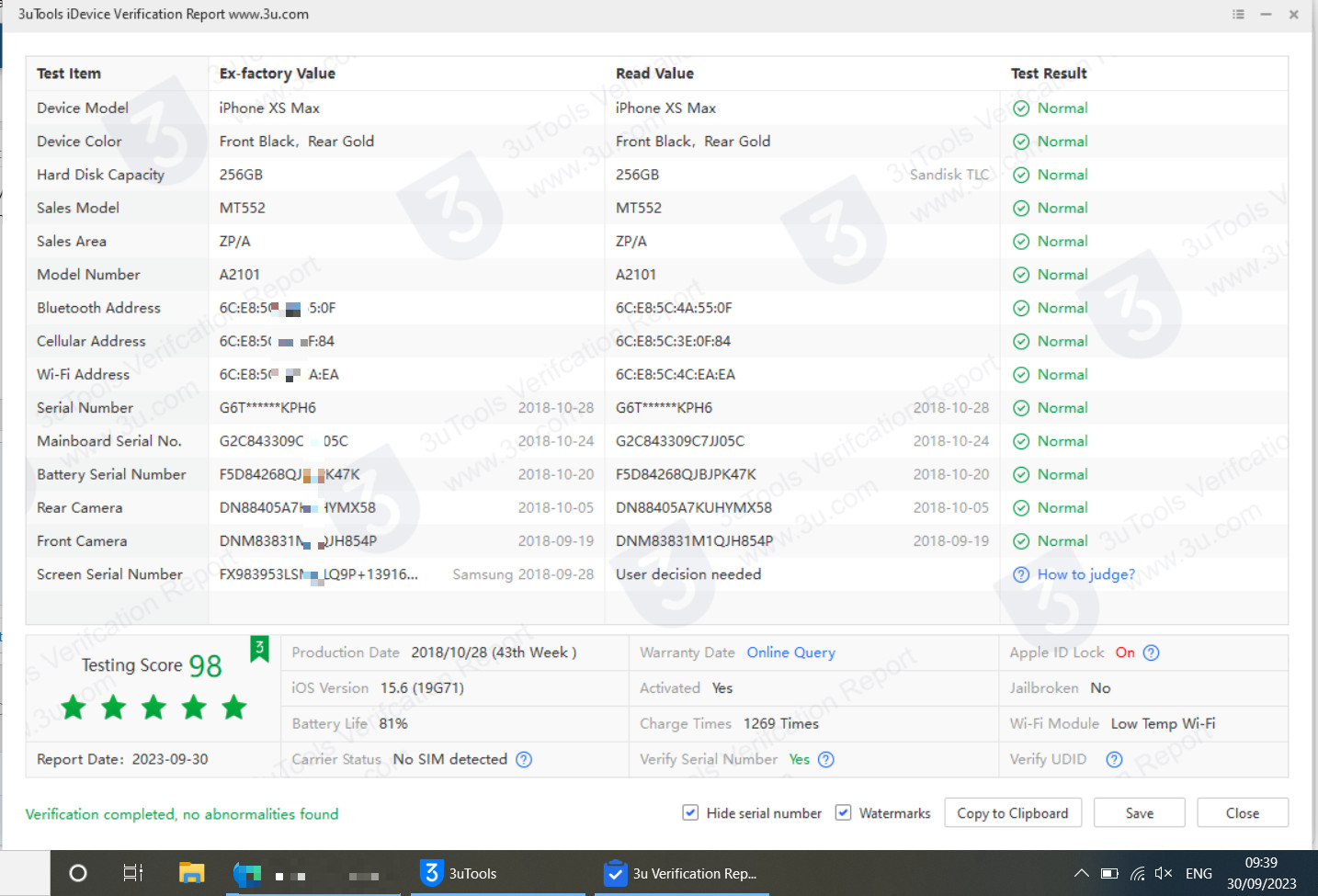
Task: Click the Verify Serial Number help icon
Action: [825, 759]
